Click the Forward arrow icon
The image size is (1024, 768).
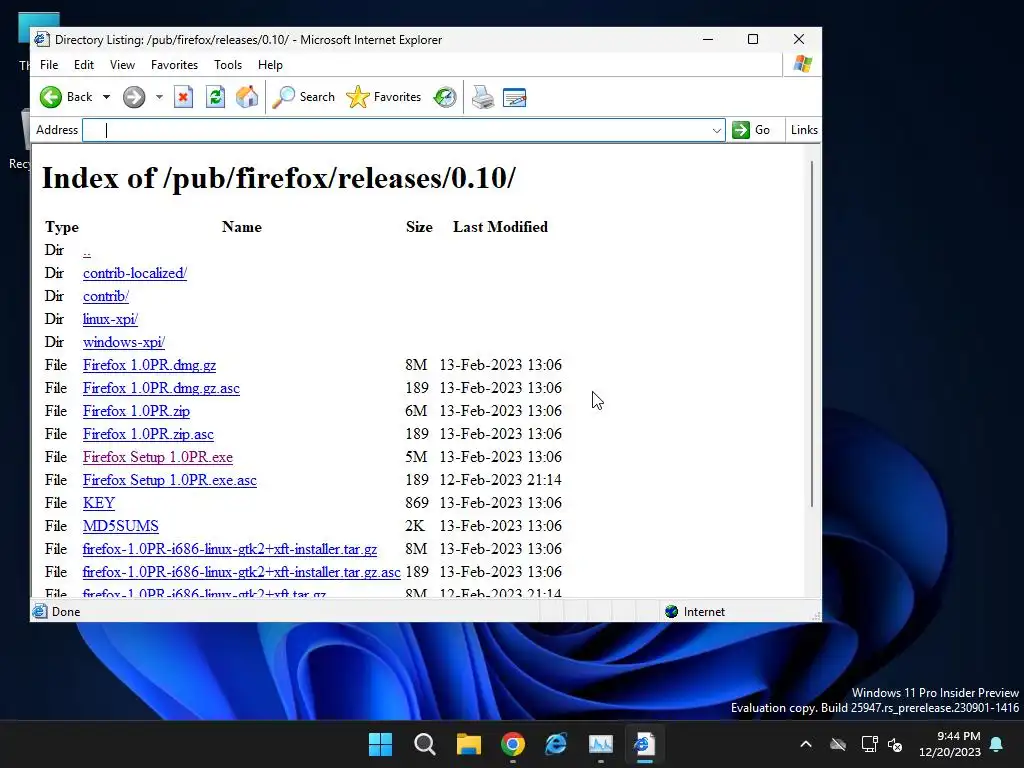134,97
